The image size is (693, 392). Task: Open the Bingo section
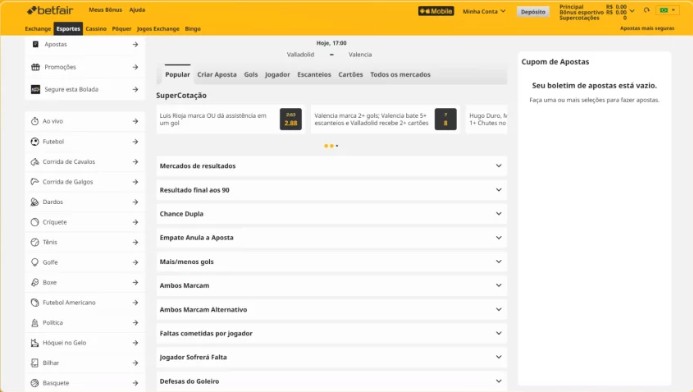193,29
